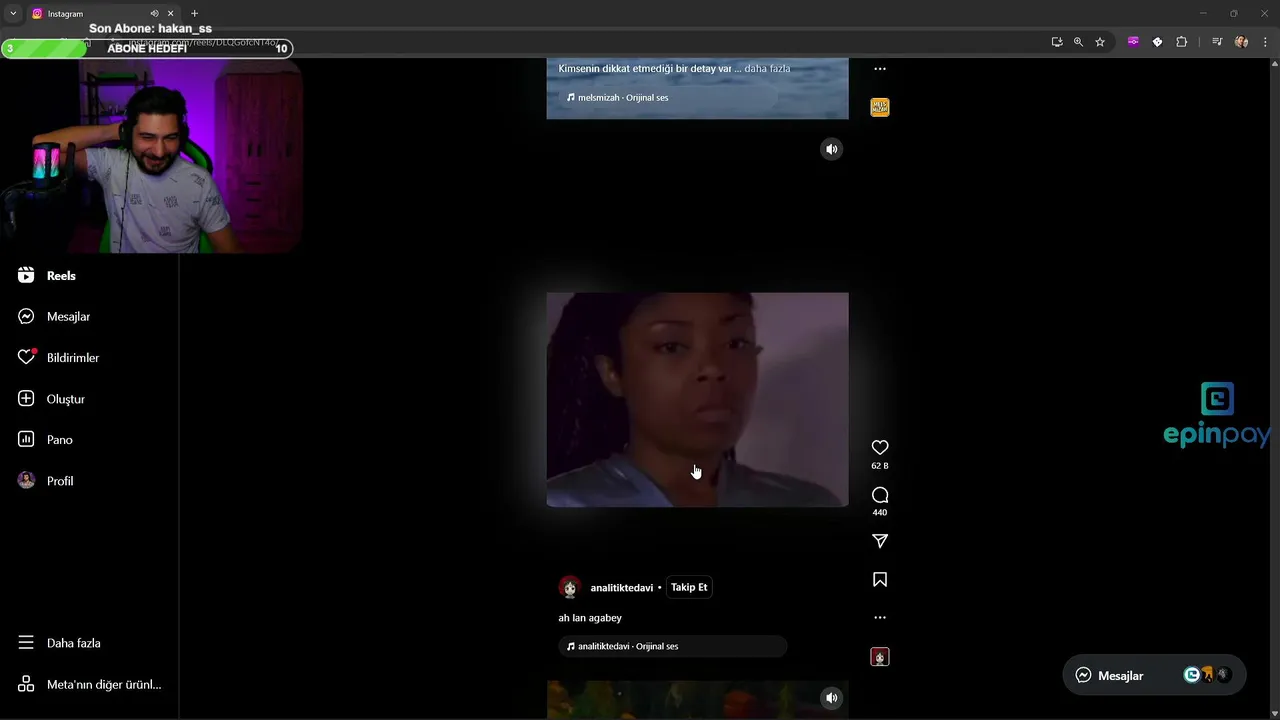The height and width of the screenshot is (720, 1280).
Task: Toggle sound on the bottom reel
Action: tap(831, 698)
